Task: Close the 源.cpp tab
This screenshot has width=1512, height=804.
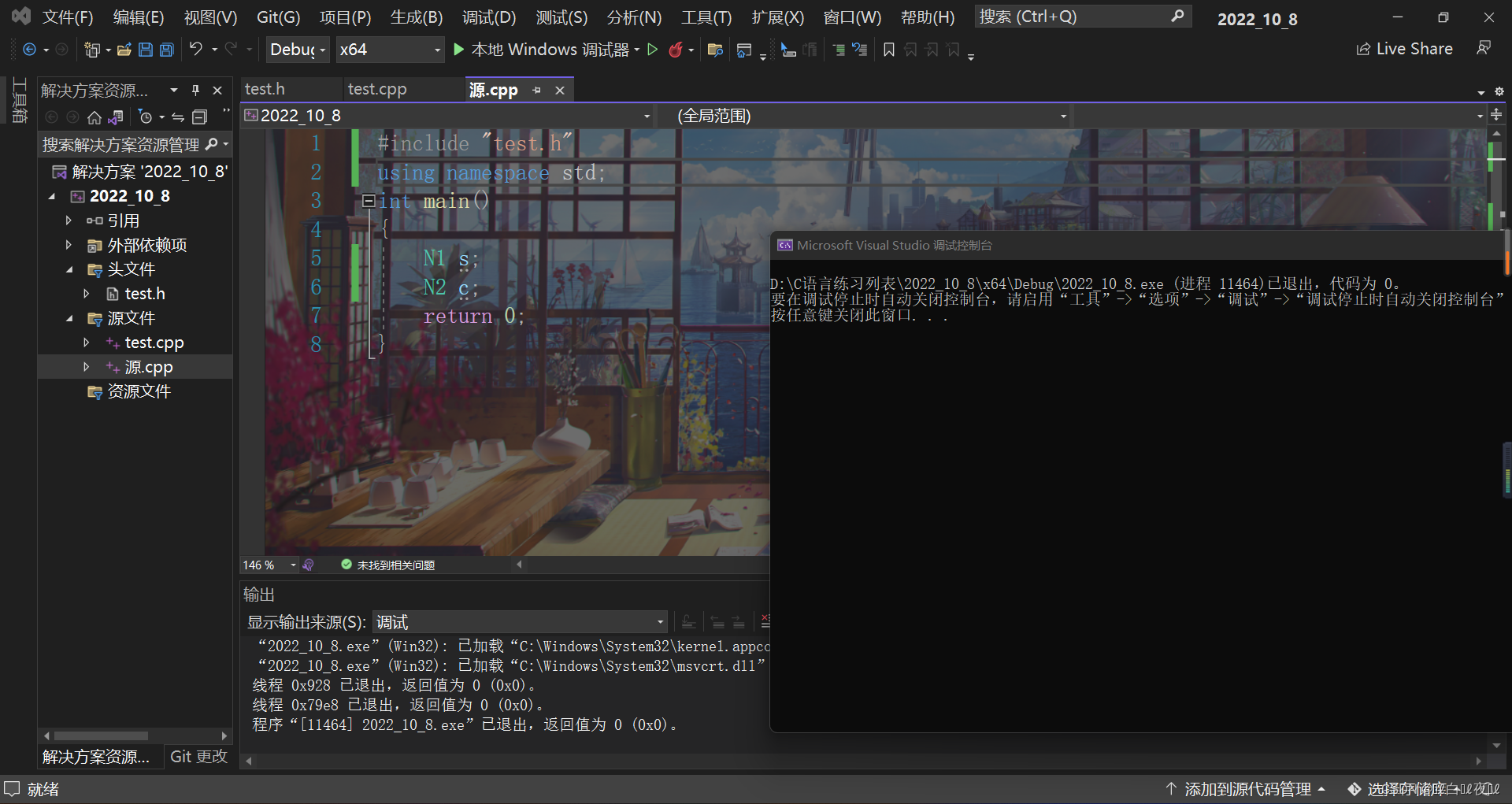Action: 560,91
